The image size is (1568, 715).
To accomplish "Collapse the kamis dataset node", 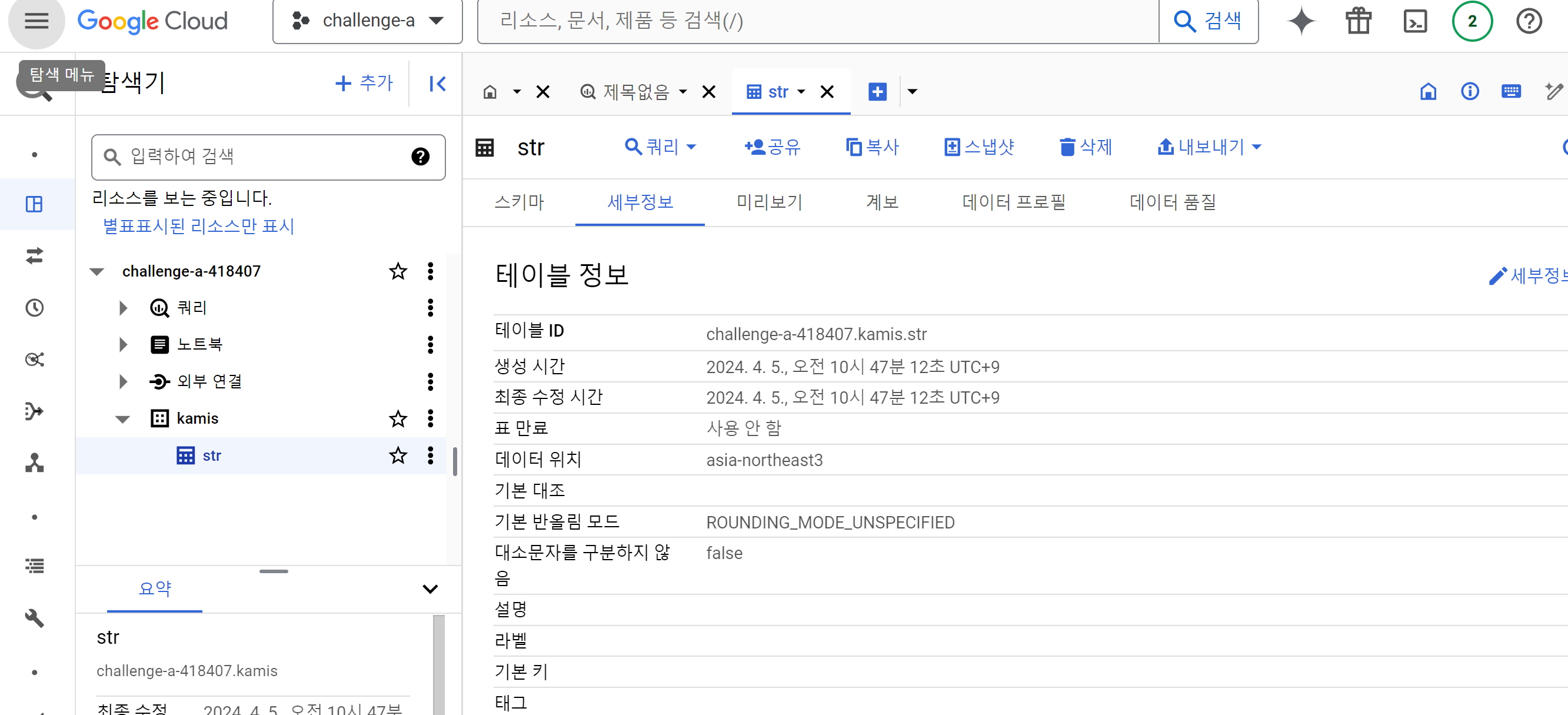I will tap(123, 418).
